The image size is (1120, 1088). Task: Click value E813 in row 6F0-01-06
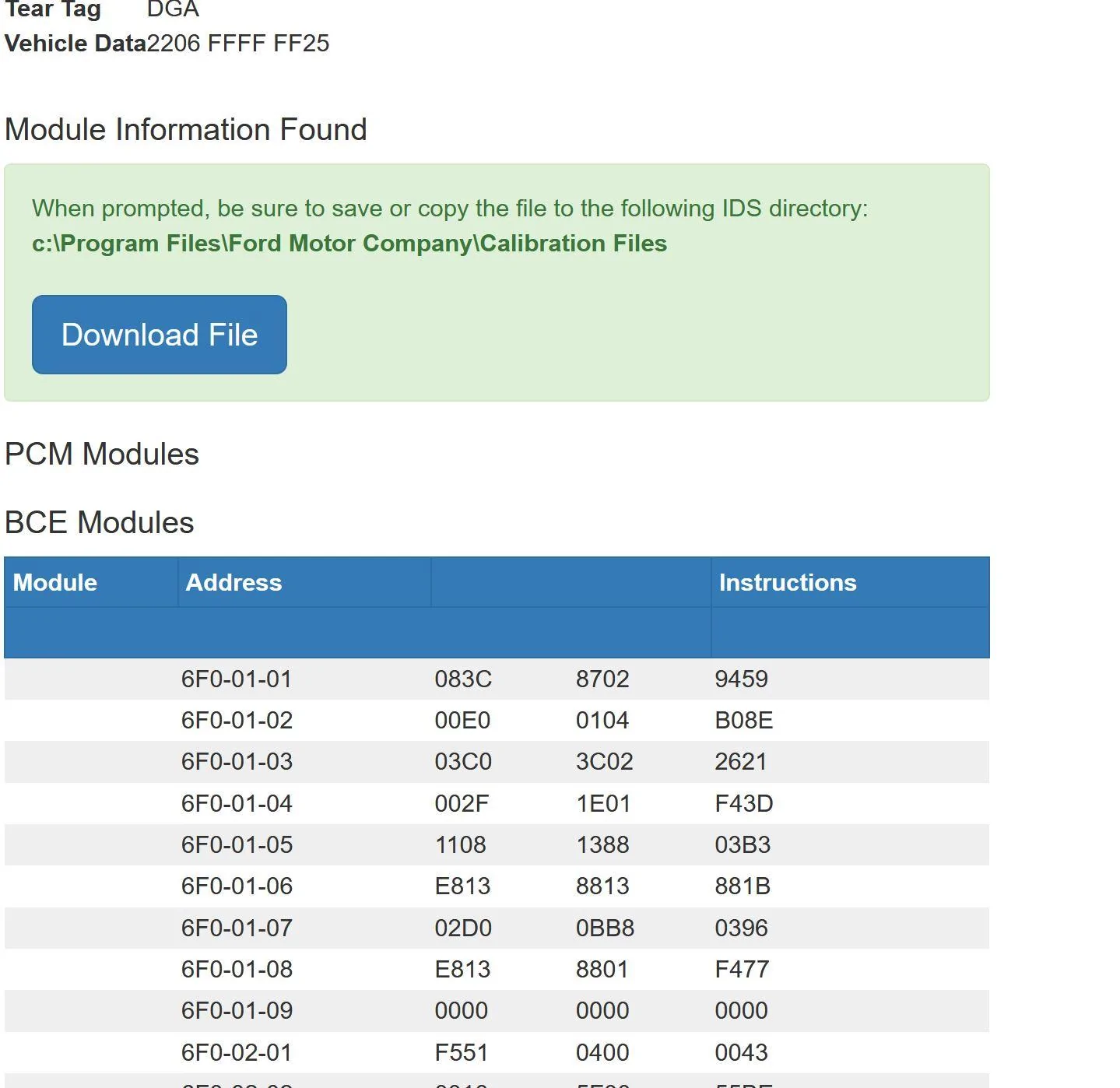[x=462, y=886]
